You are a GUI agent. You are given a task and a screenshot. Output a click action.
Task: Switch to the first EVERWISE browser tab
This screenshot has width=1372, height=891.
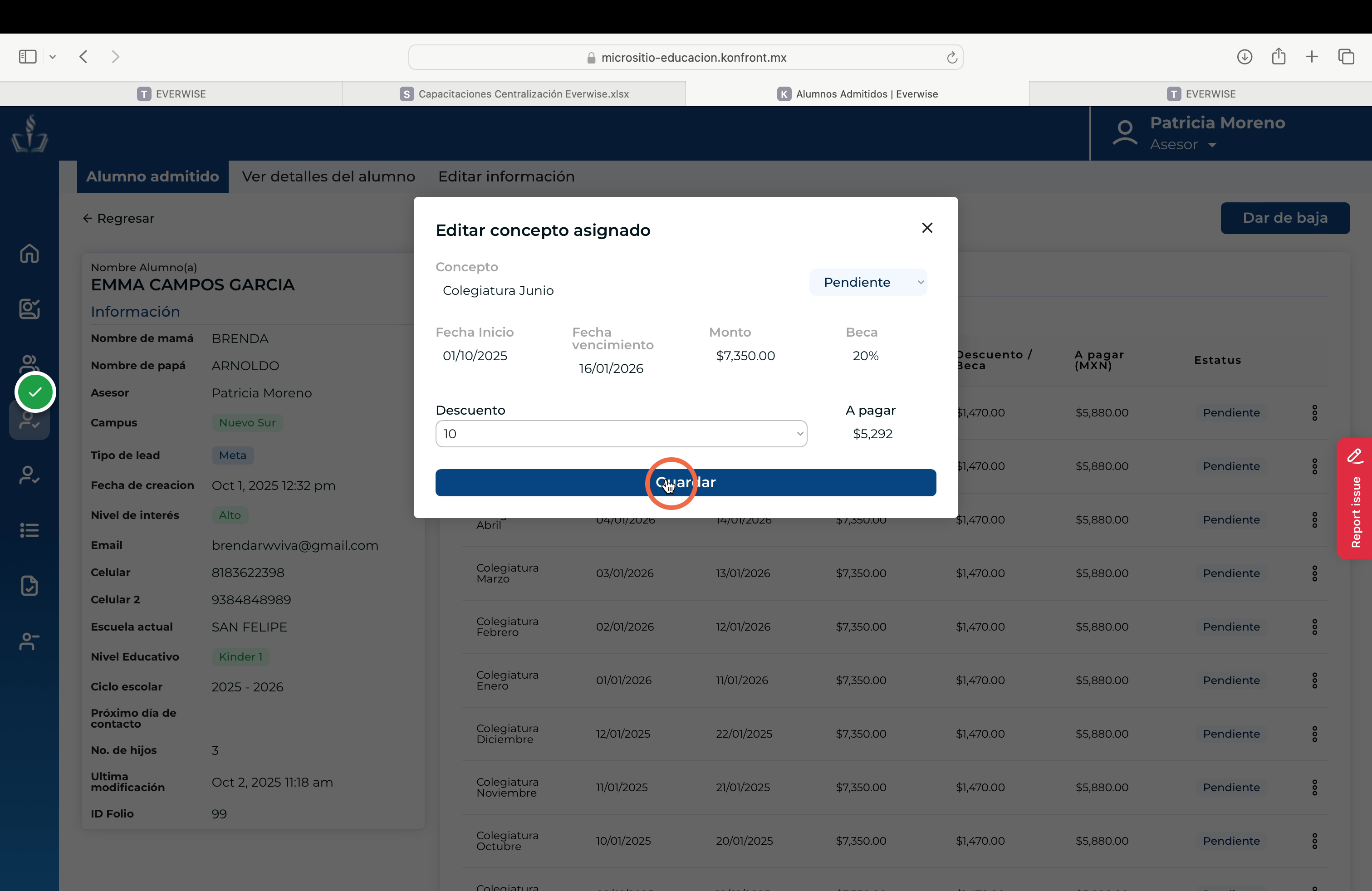tap(171, 93)
